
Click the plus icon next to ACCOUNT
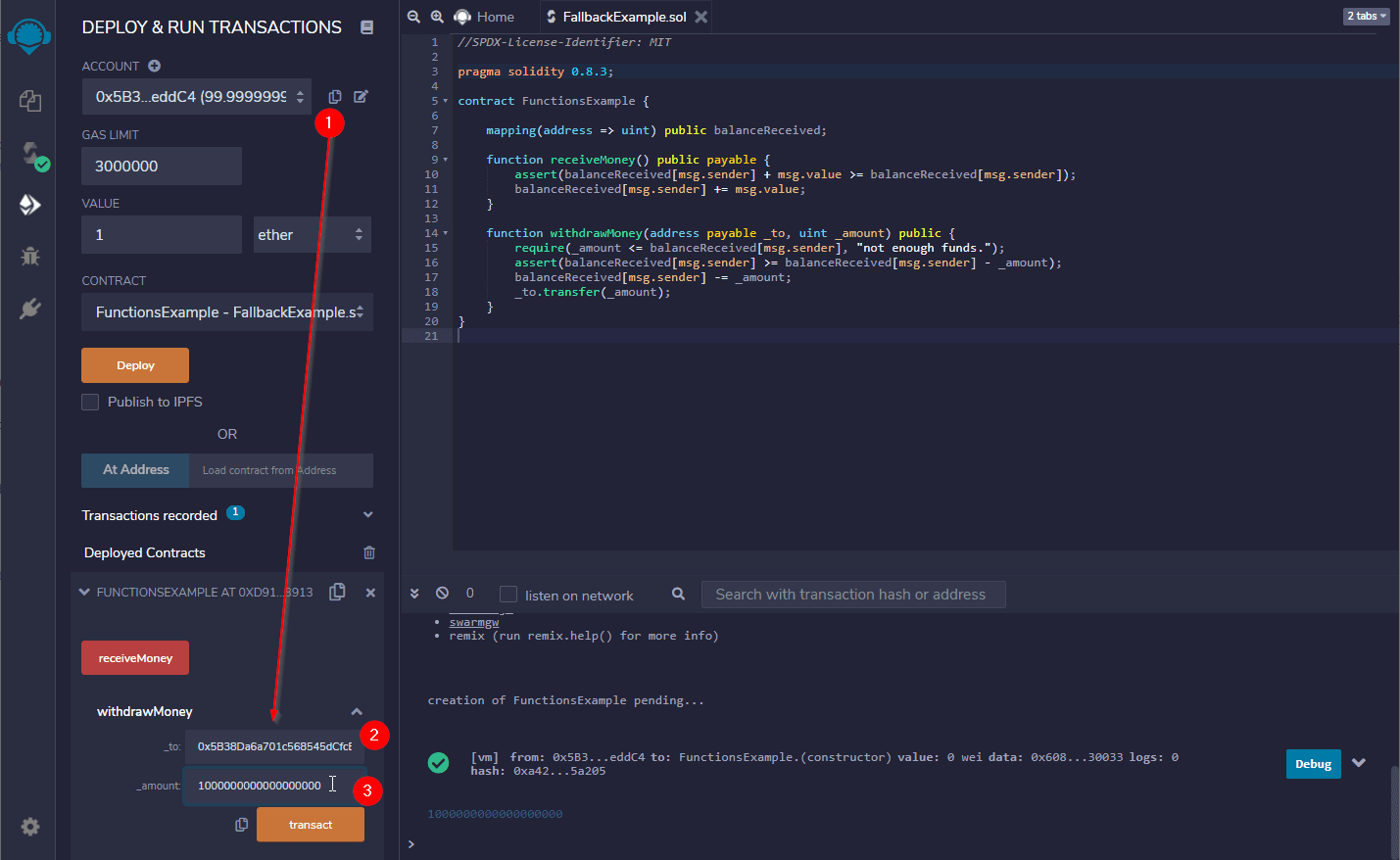[154, 66]
